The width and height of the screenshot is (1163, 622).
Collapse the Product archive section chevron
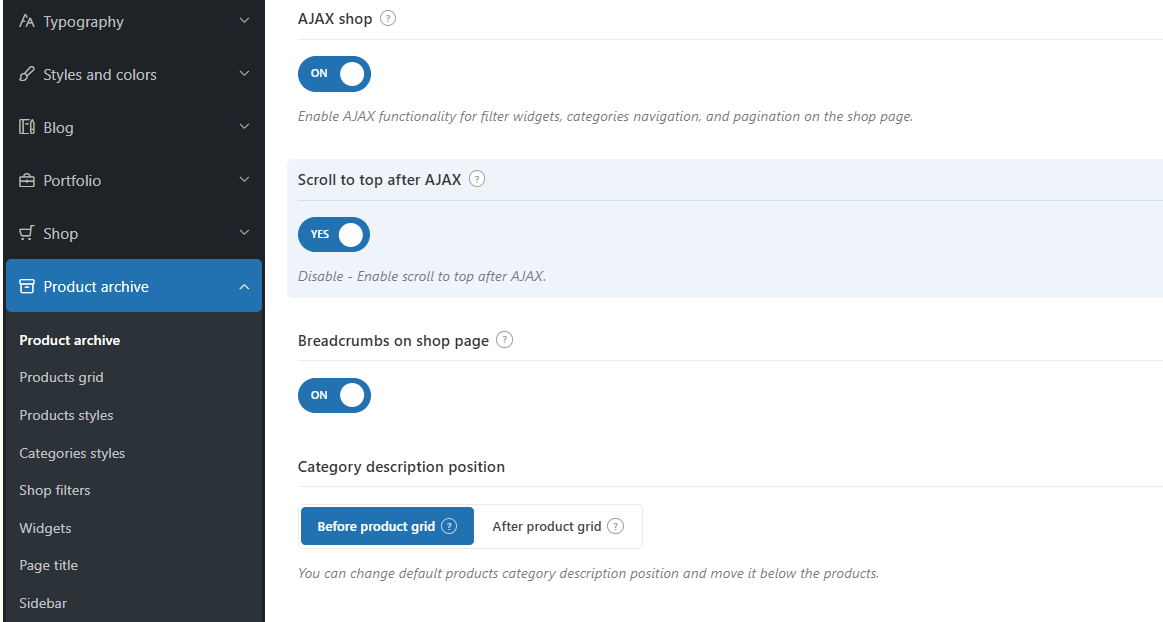[x=245, y=287]
